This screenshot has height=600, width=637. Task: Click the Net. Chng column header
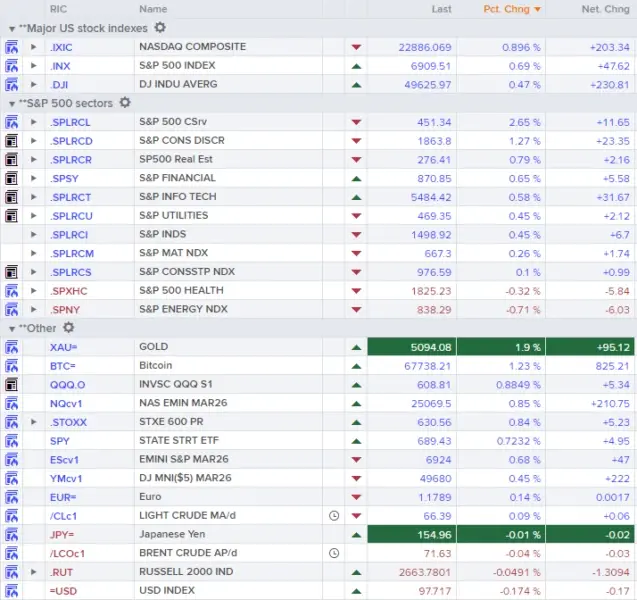(x=605, y=9)
